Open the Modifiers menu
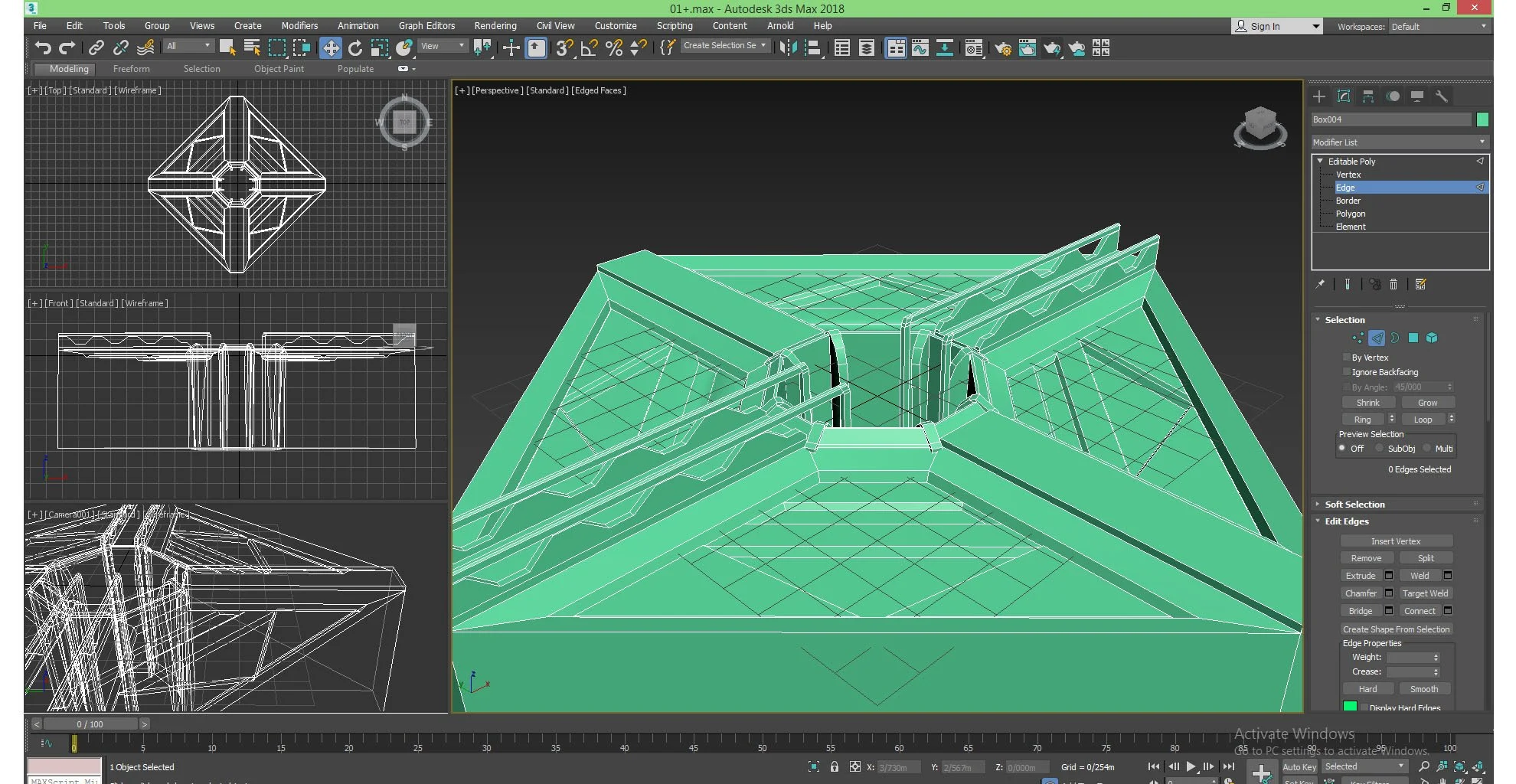Image resolution: width=1516 pixels, height=784 pixels. coord(299,26)
